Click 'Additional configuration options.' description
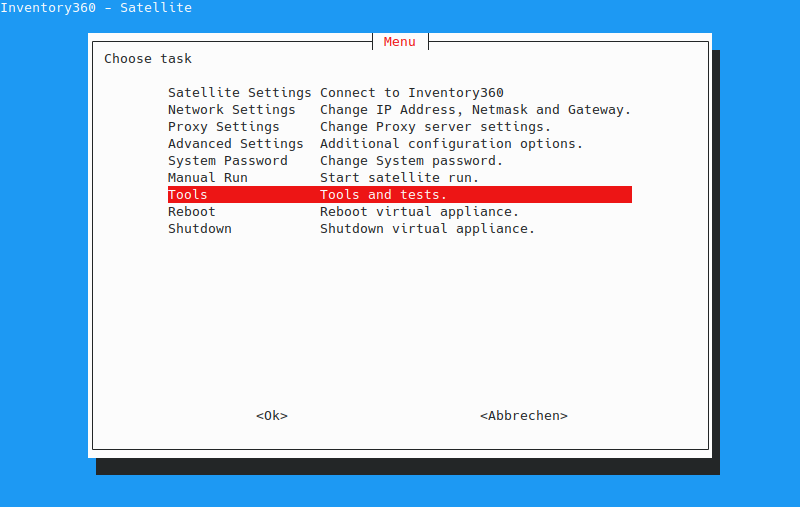The image size is (800, 507). pyautogui.click(x=452, y=144)
